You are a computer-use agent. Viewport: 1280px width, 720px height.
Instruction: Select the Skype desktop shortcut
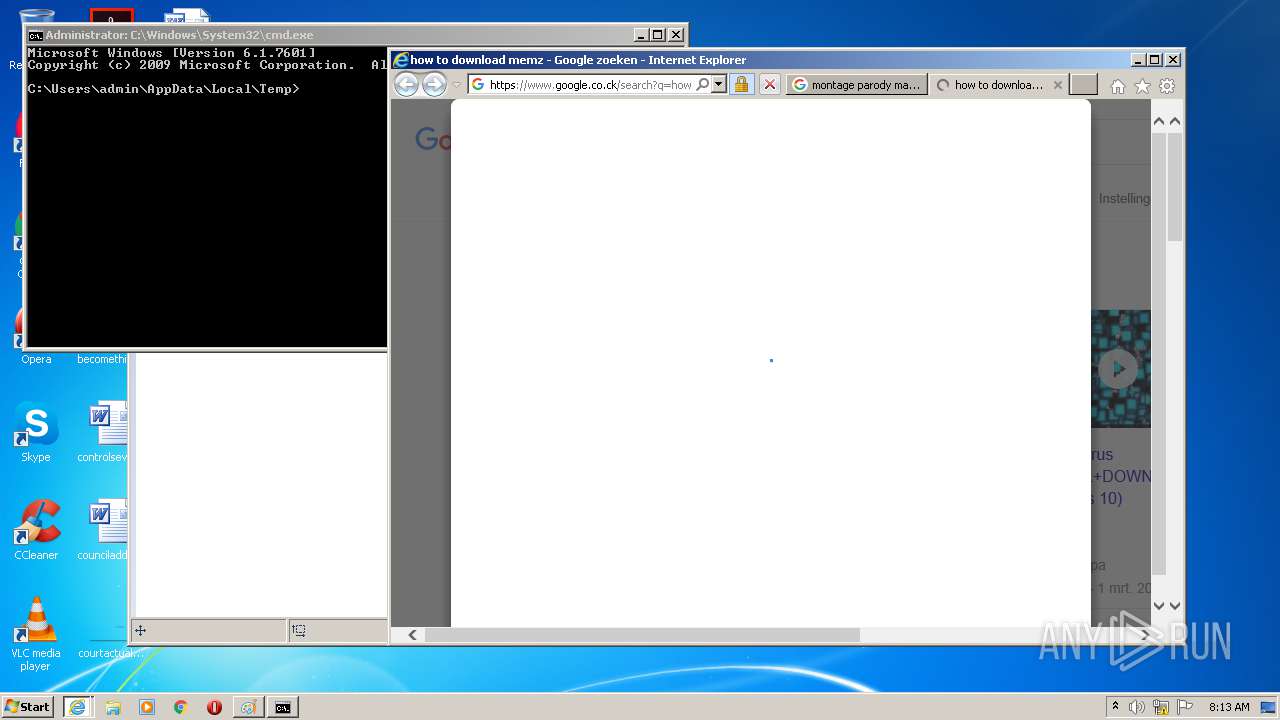point(36,433)
